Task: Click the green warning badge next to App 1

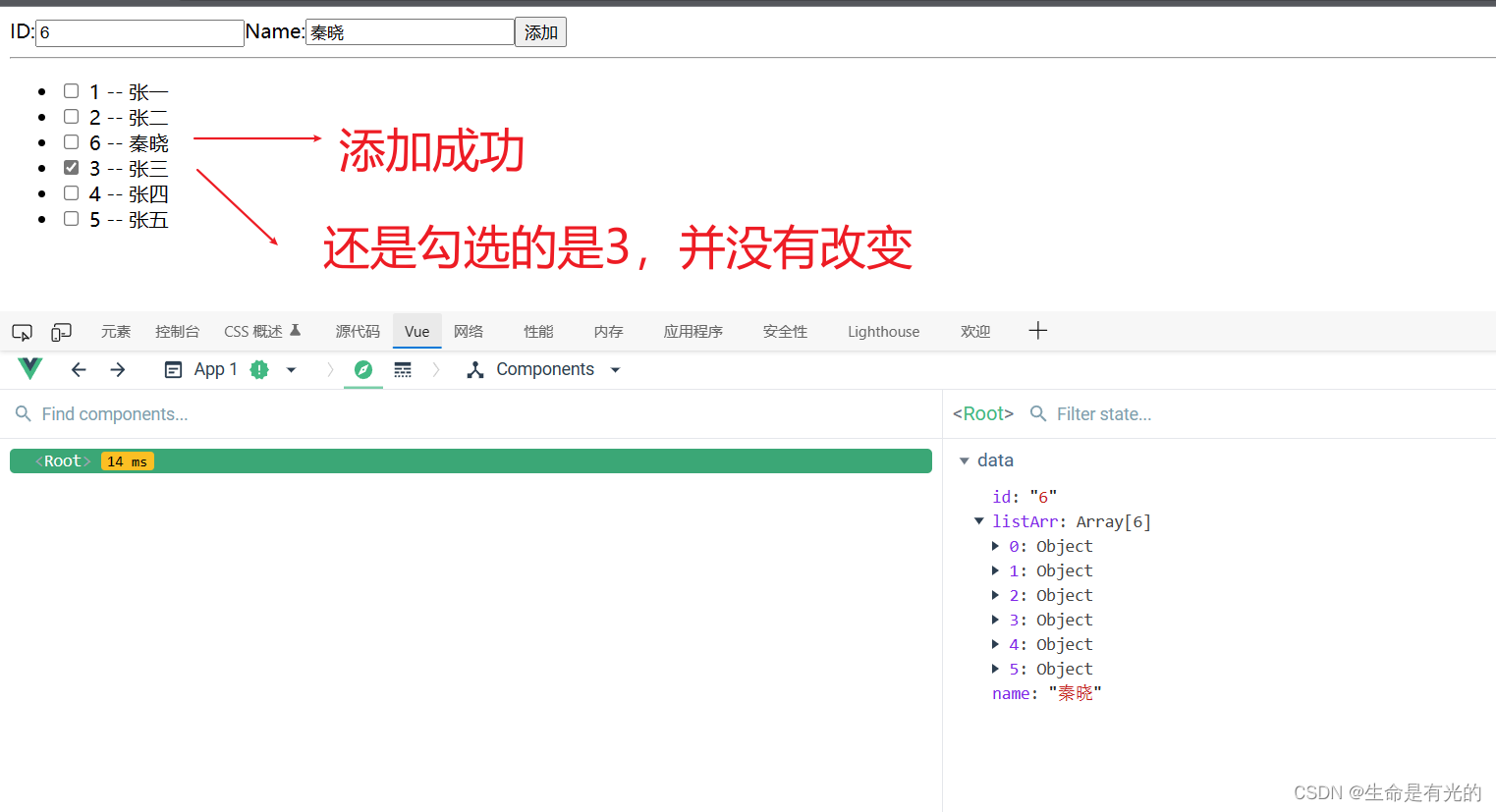Action: [259, 369]
